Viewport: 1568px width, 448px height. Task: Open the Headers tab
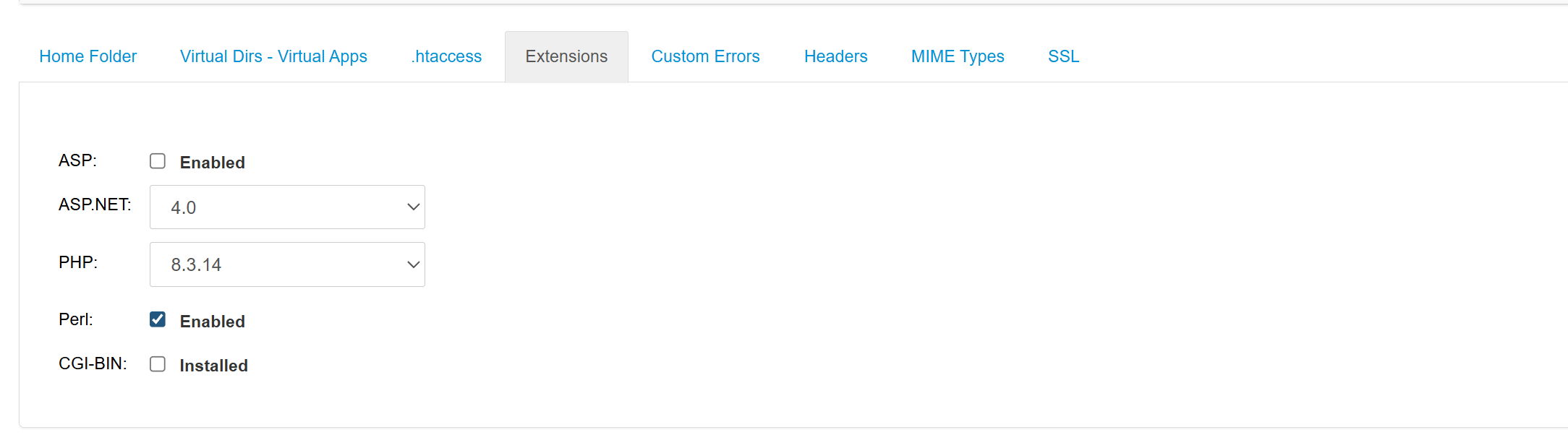pyautogui.click(x=835, y=56)
